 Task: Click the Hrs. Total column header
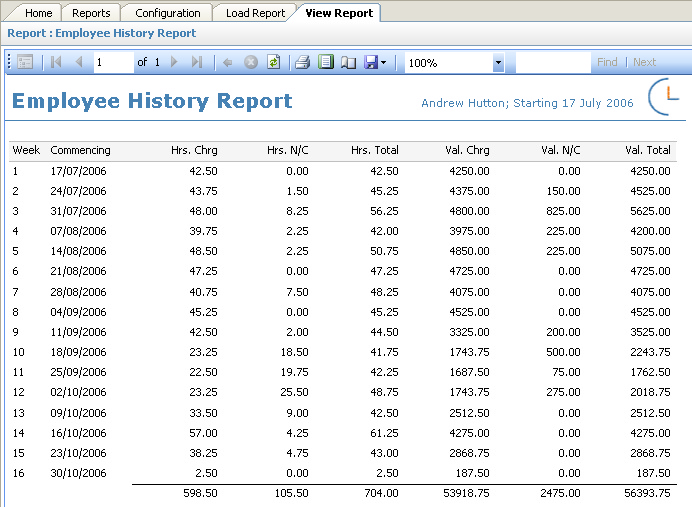tap(375, 150)
